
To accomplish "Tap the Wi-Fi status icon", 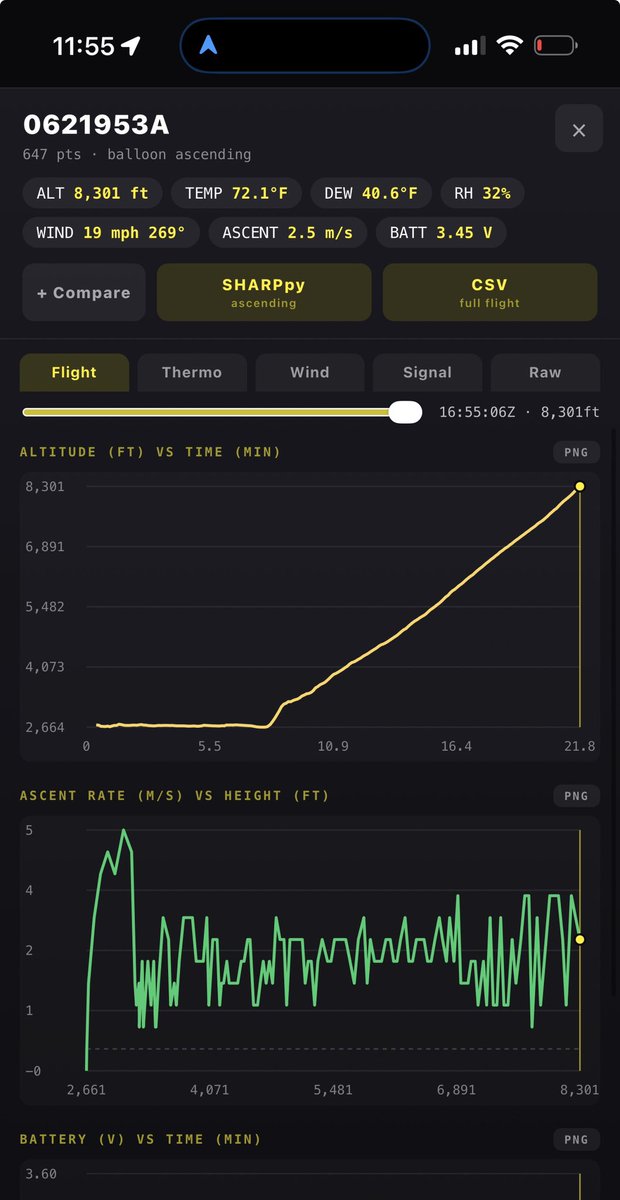I will 510,45.
